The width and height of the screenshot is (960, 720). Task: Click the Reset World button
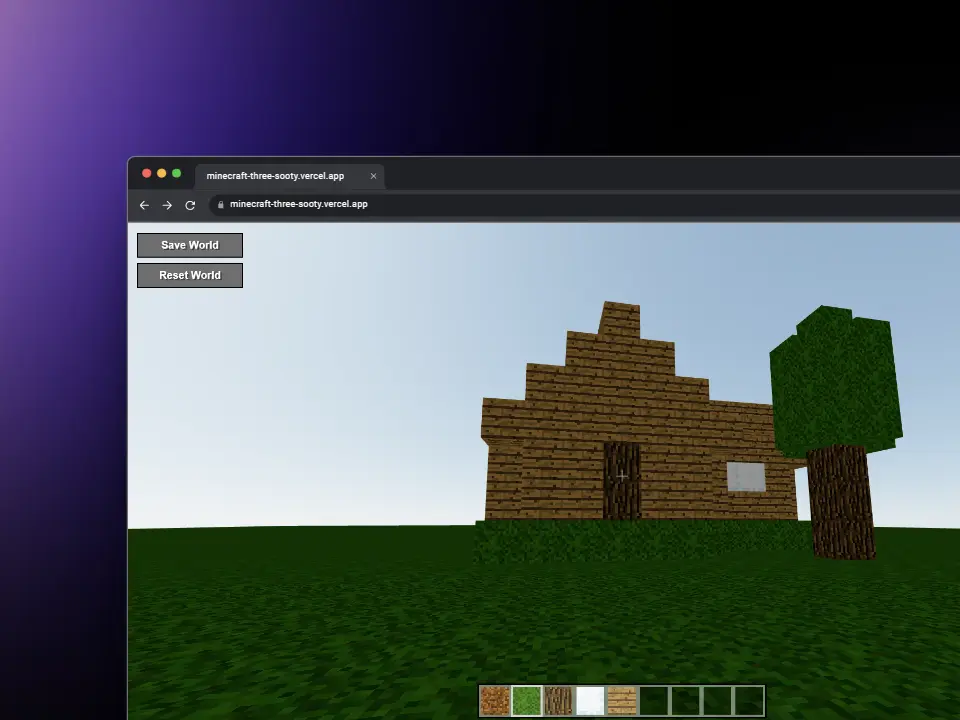190,276
